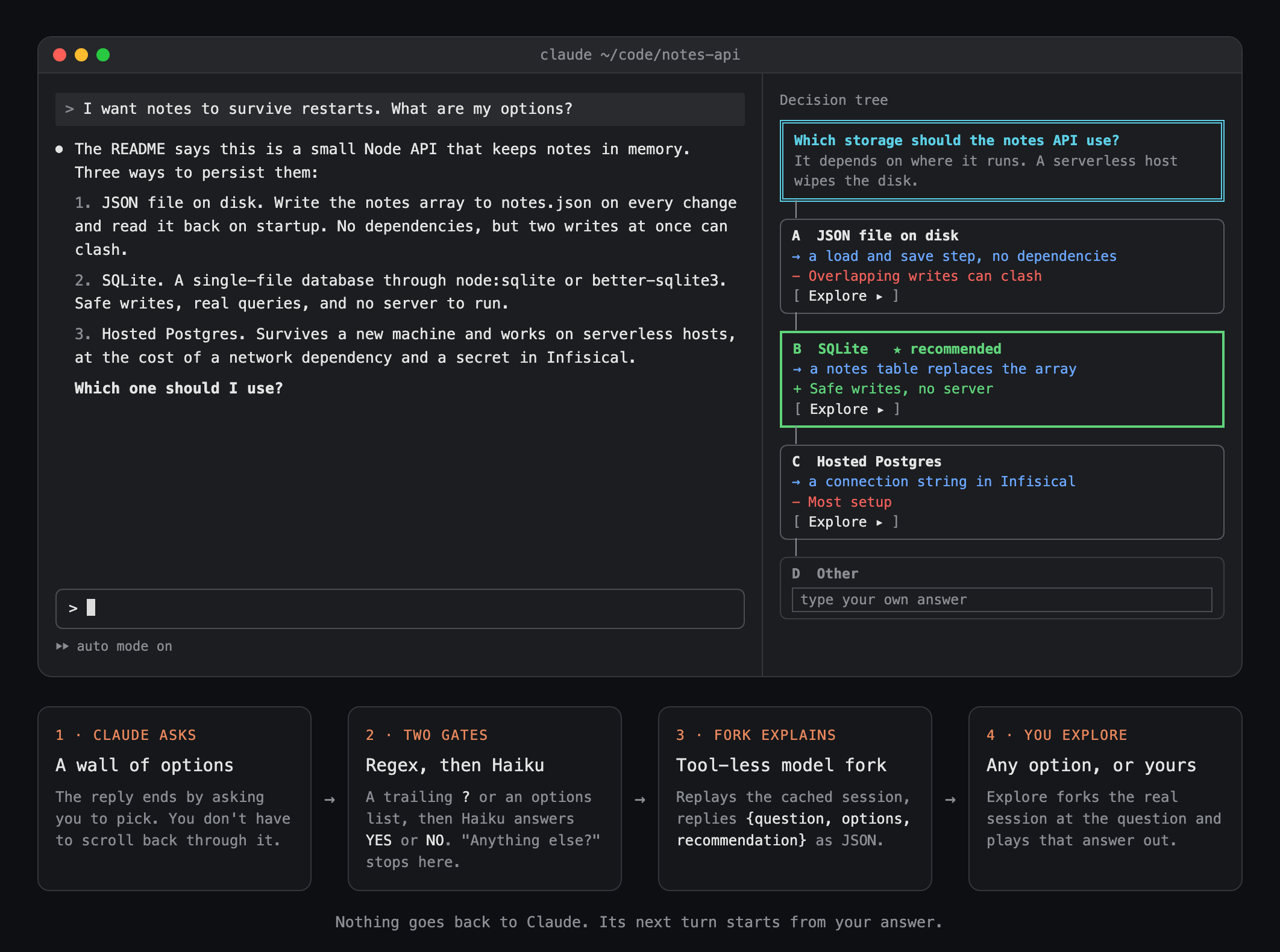Click the heading 'Tool-less model fork'
The image size is (1280, 952).
781,765
